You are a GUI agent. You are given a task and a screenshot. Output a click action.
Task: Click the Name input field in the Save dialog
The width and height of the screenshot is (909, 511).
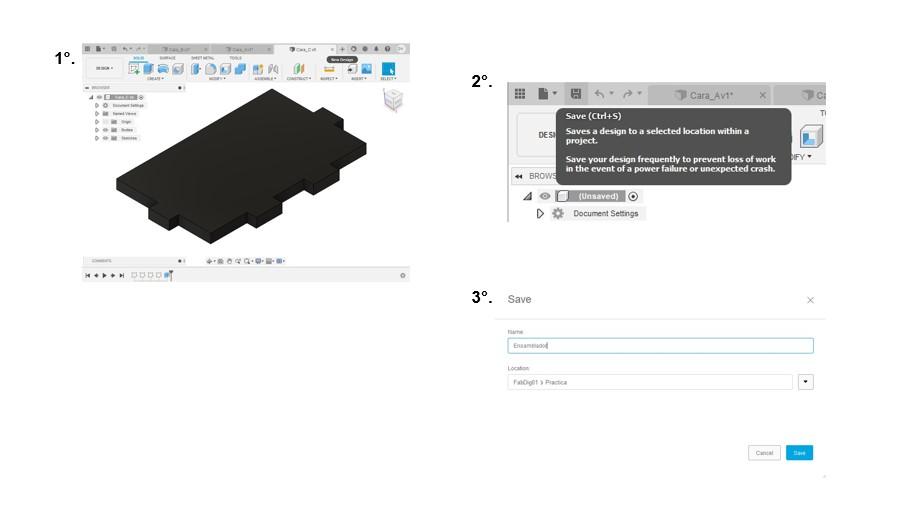pyautogui.click(x=660, y=346)
